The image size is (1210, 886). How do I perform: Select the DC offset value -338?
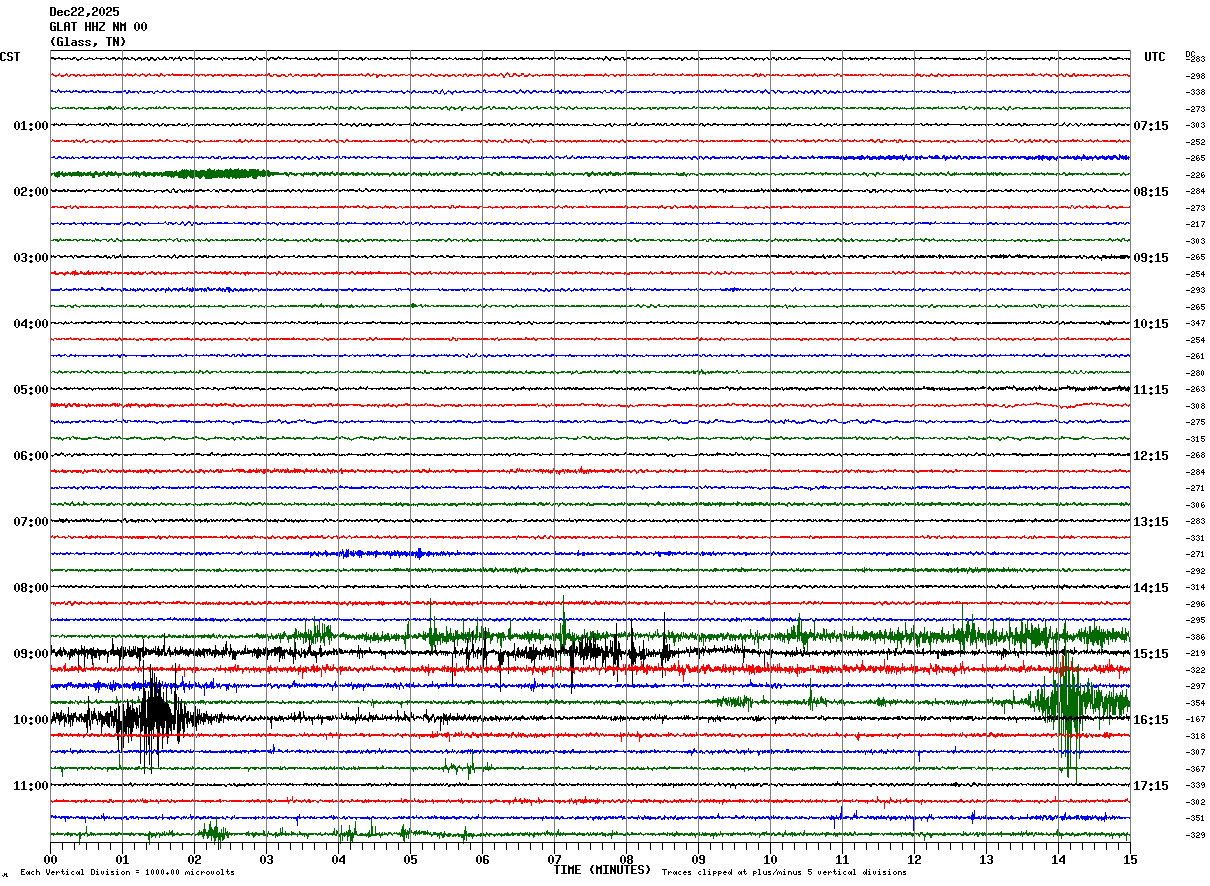(x=1195, y=92)
